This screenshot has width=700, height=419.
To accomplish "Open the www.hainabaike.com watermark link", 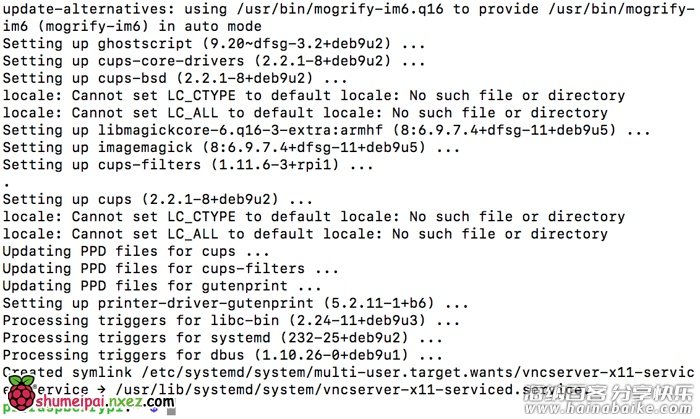I will [x=608, y=408].
